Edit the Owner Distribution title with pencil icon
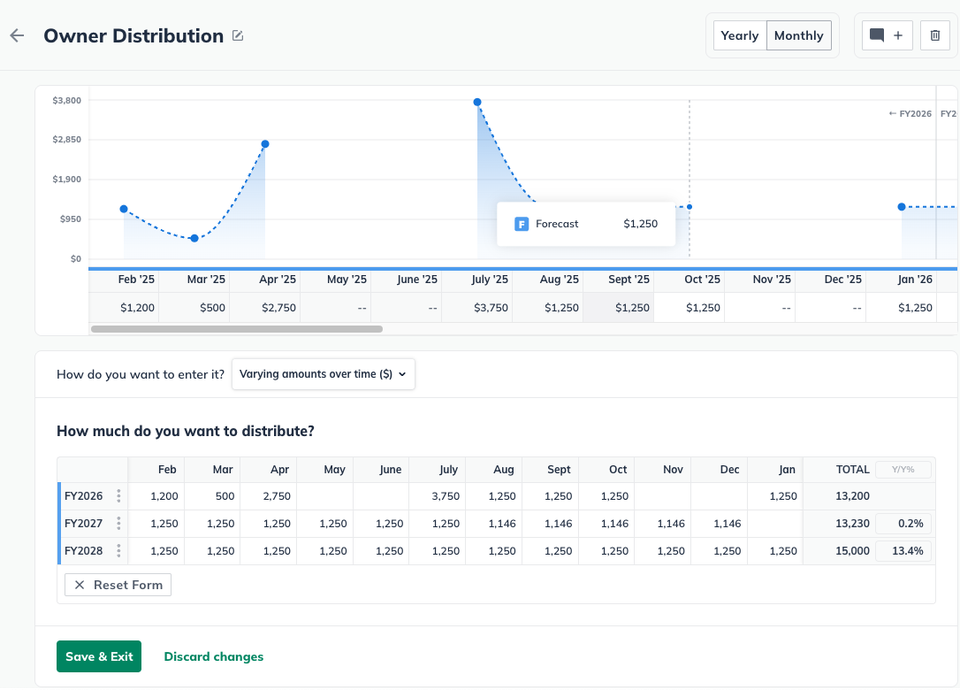This screenshot has width=960, height=690. (x=238, y=36)
